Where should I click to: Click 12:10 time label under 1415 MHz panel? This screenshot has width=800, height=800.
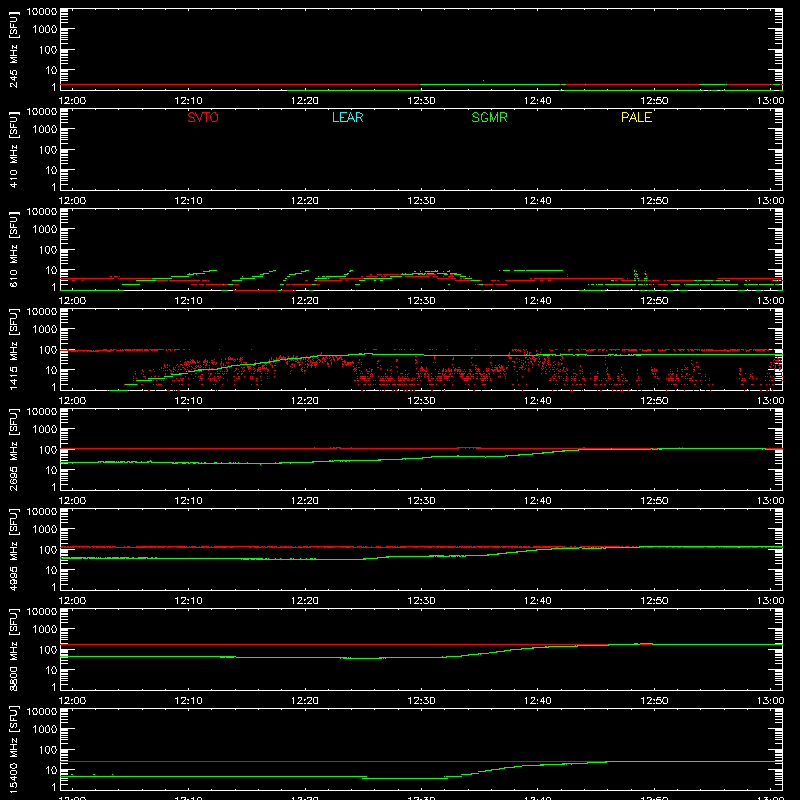188,401
